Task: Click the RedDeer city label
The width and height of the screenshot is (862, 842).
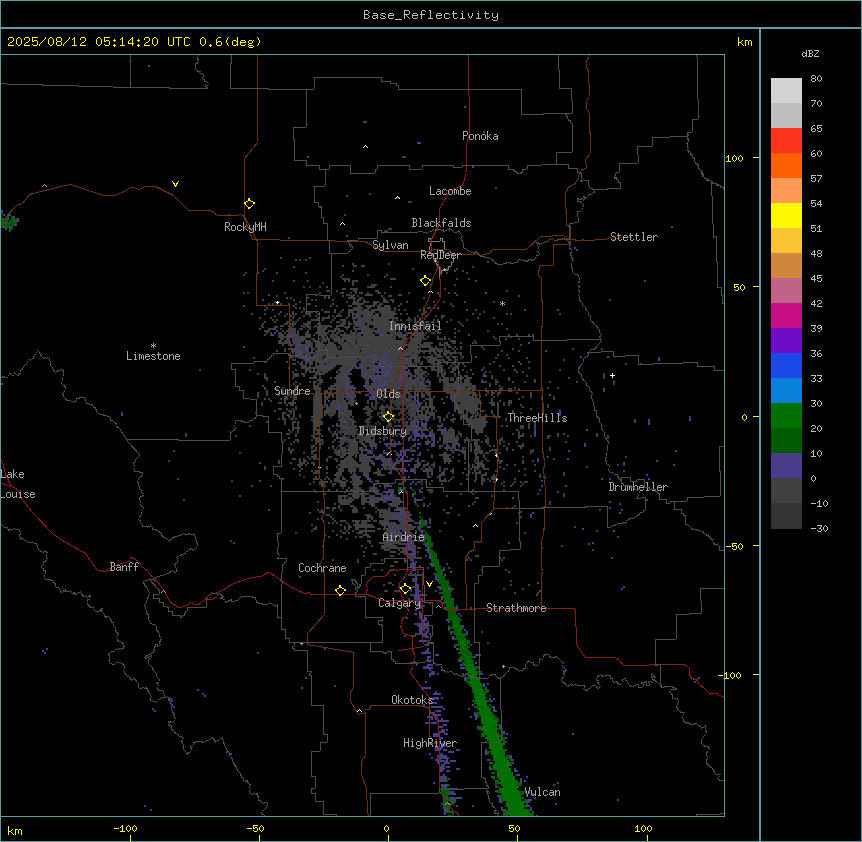Action: [440, 255]
